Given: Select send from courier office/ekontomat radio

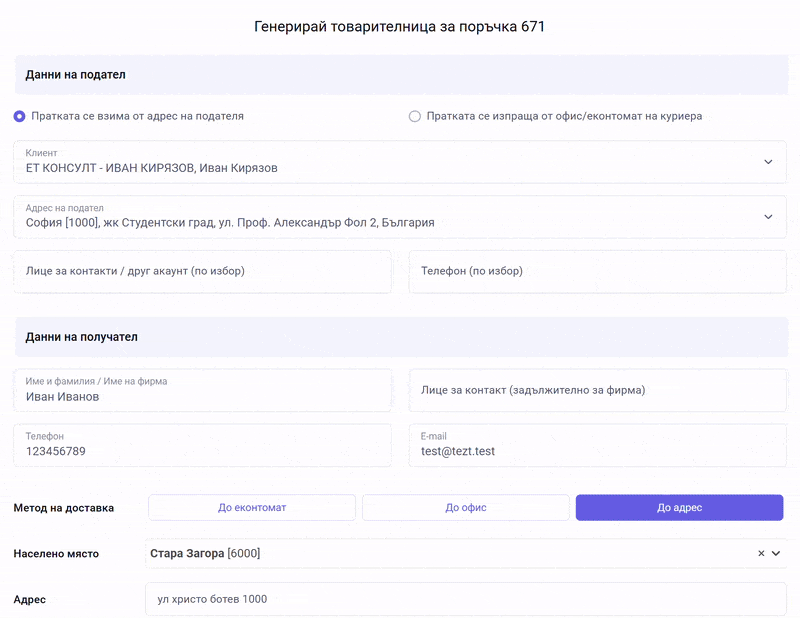Looking at the screenshot, I should tap(415, 116).
